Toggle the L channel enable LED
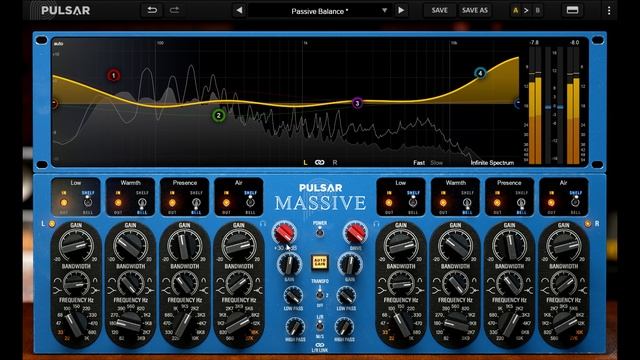This screenshot has width=640, height=360. pyautogui.click(x=52, y=224)
